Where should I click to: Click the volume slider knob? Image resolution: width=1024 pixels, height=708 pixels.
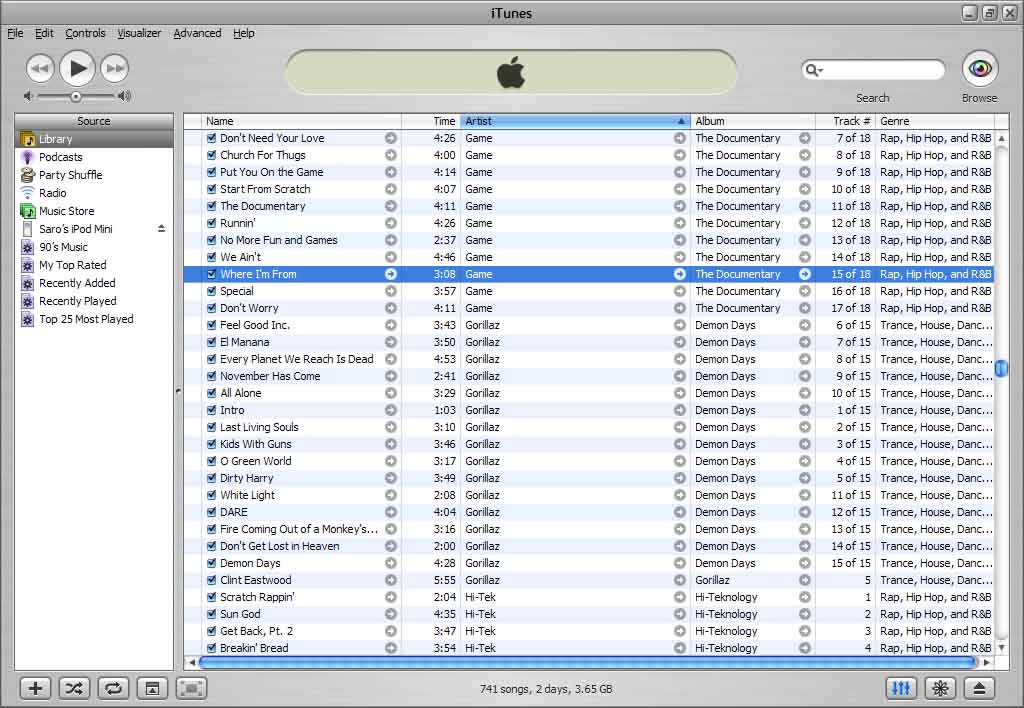76,97
